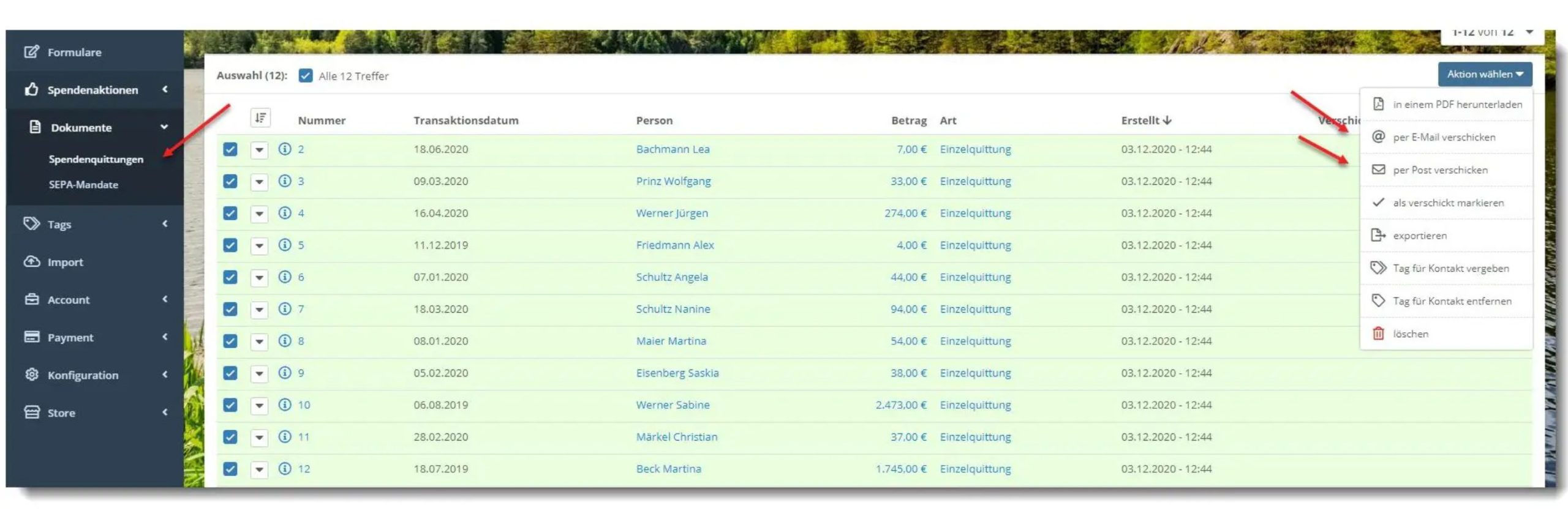Viewport: 1568px width, 522px height.
Task: Open the row dropdown for Prinz Wolfgang
Action: coord(259,182)
